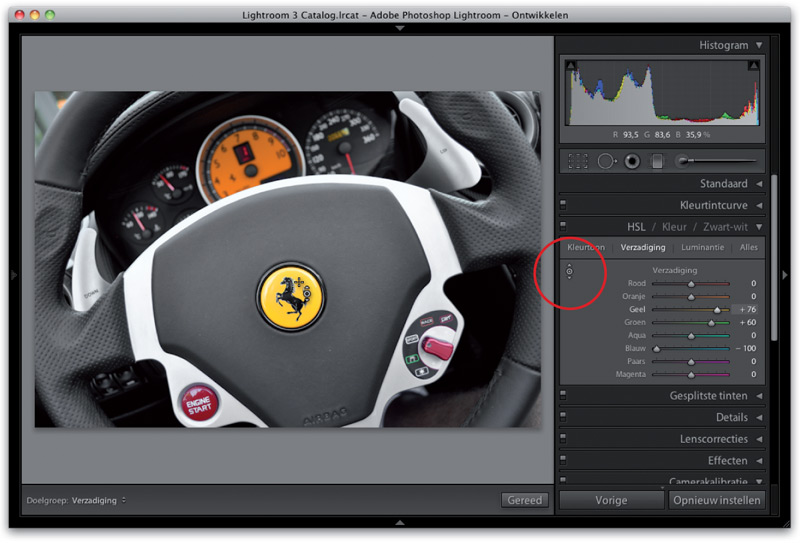Activate the targeted adjustment tool in HSL panel

tap(569, 272)
